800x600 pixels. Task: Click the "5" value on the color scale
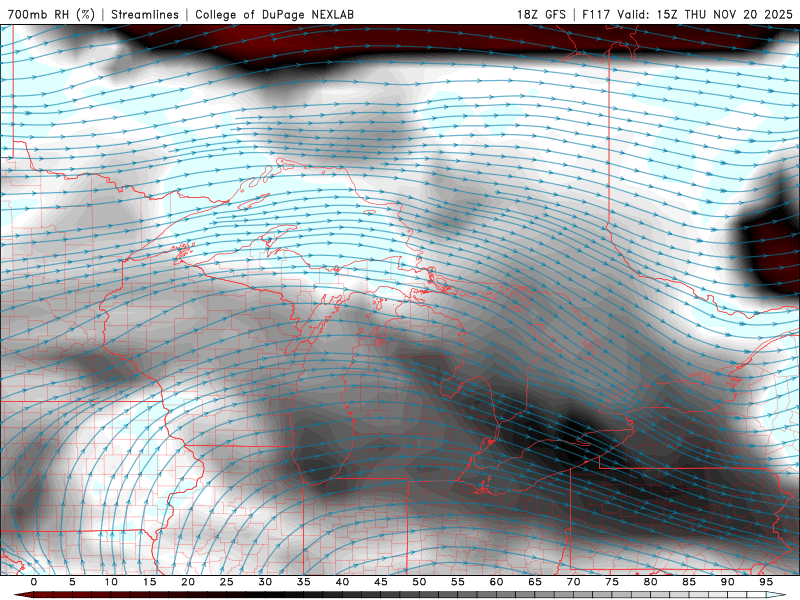pyautogui.click(x=72, y=582)
